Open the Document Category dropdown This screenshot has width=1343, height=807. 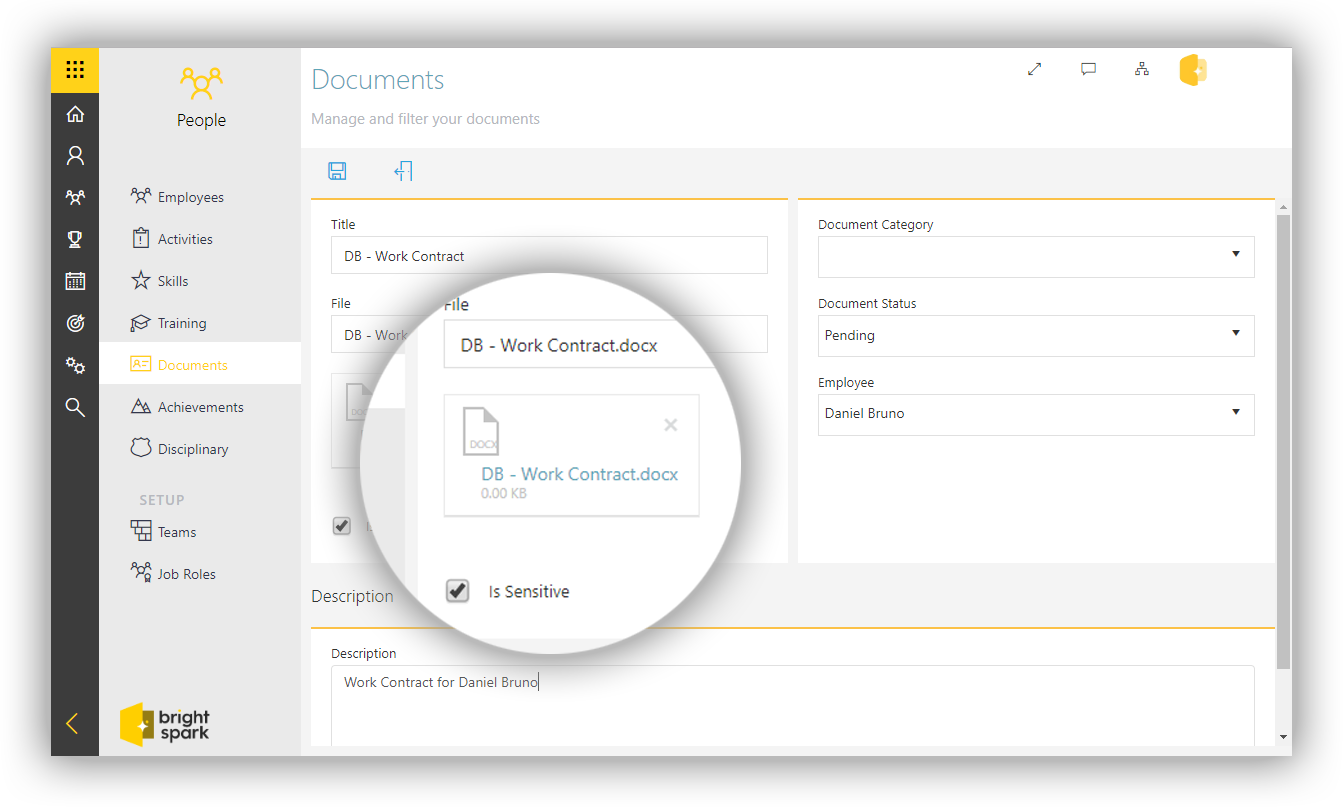[1036, 256]
